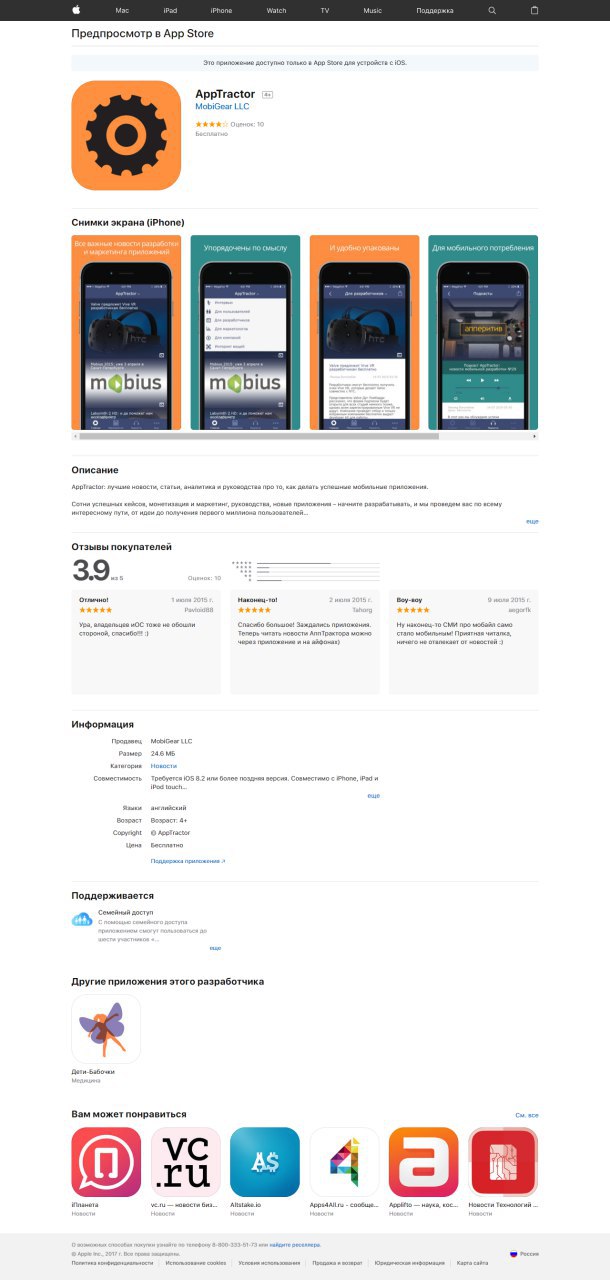
Task: Select Поддержка in the top menu
Action: (x=435, y=10)
